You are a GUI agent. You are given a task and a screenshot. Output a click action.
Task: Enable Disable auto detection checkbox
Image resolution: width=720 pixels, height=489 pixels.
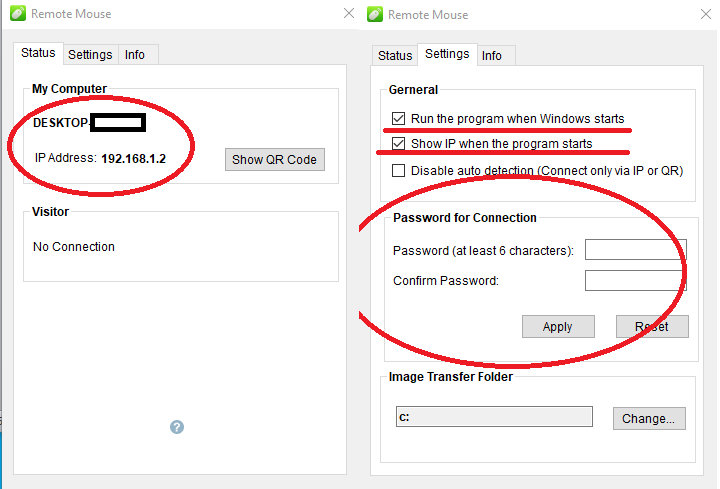pos(399,171)
